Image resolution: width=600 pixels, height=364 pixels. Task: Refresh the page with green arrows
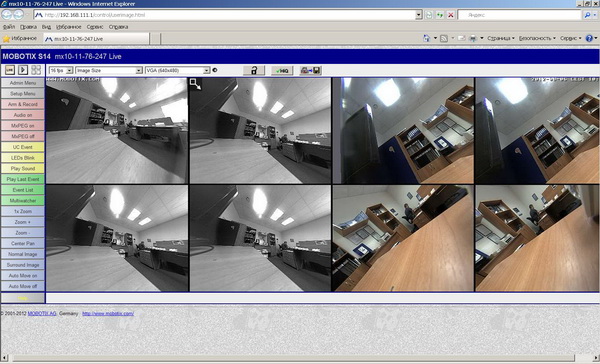440,15
